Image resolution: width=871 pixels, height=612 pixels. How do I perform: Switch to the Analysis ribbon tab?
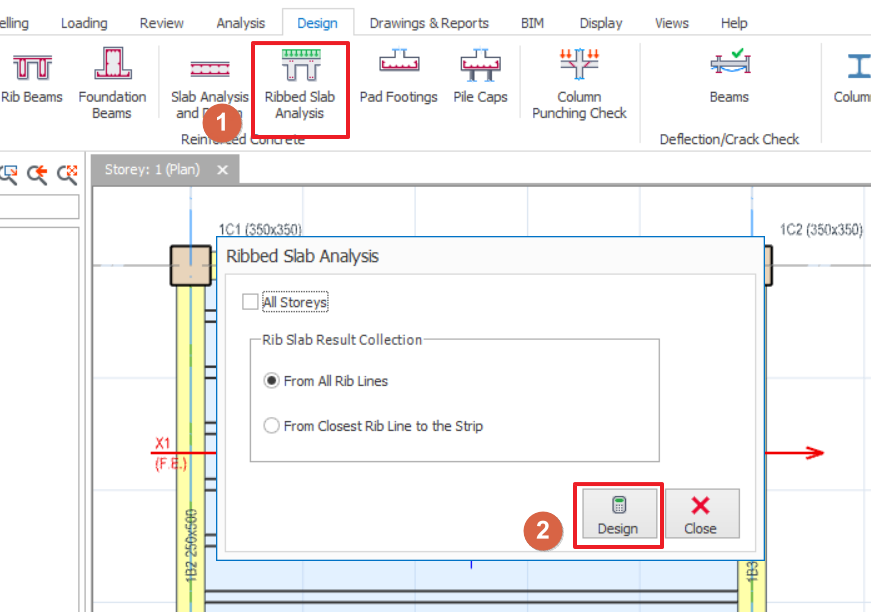tap(241, 23)
